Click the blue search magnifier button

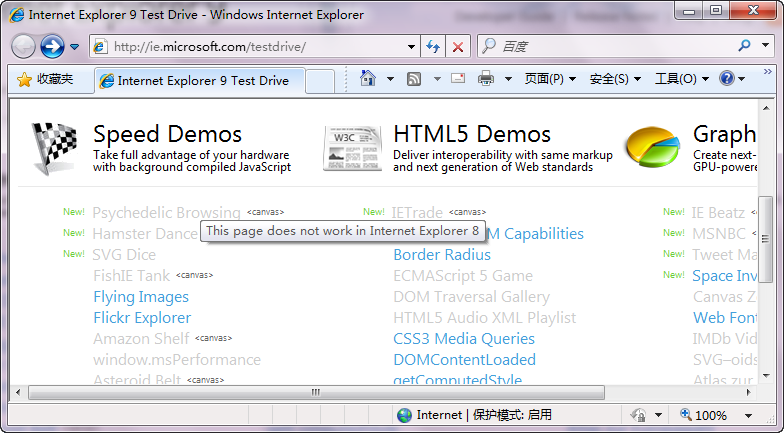pyautogui.click(x=744, y=46)
